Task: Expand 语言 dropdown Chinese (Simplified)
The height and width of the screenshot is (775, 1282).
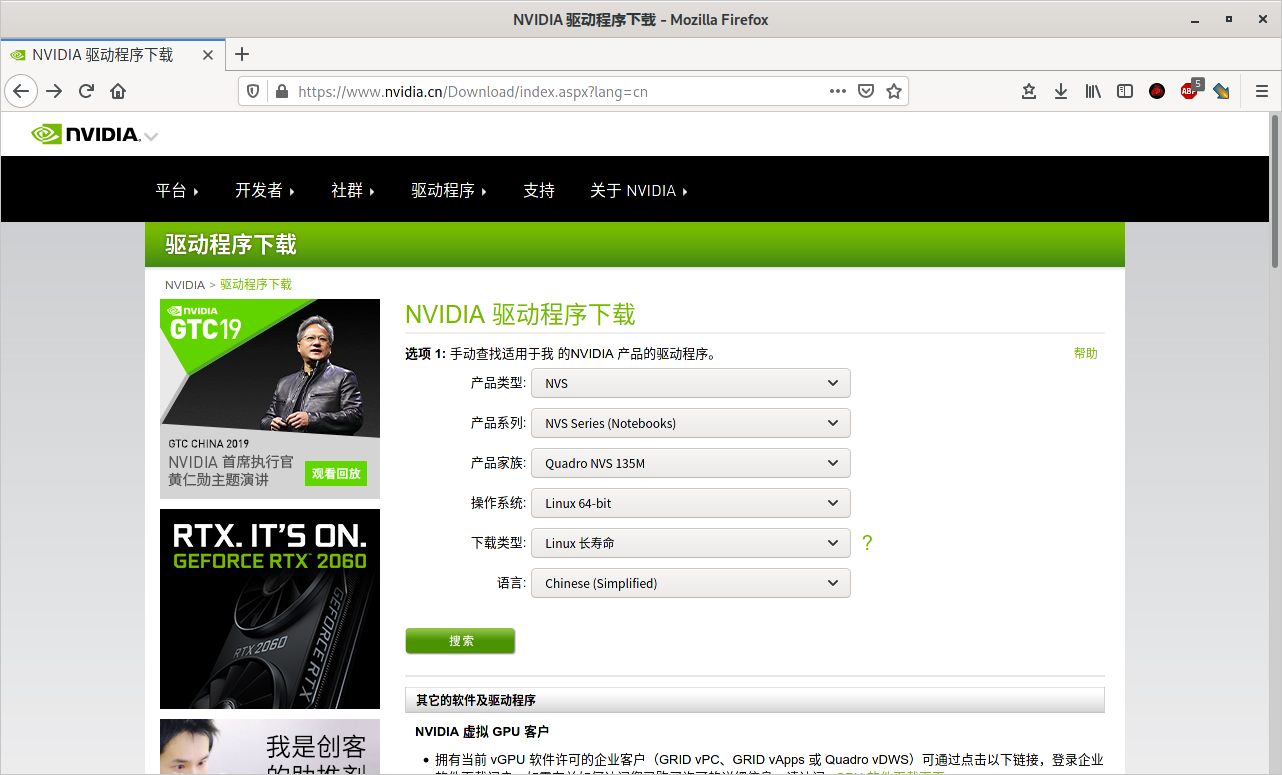Action: 691,583
